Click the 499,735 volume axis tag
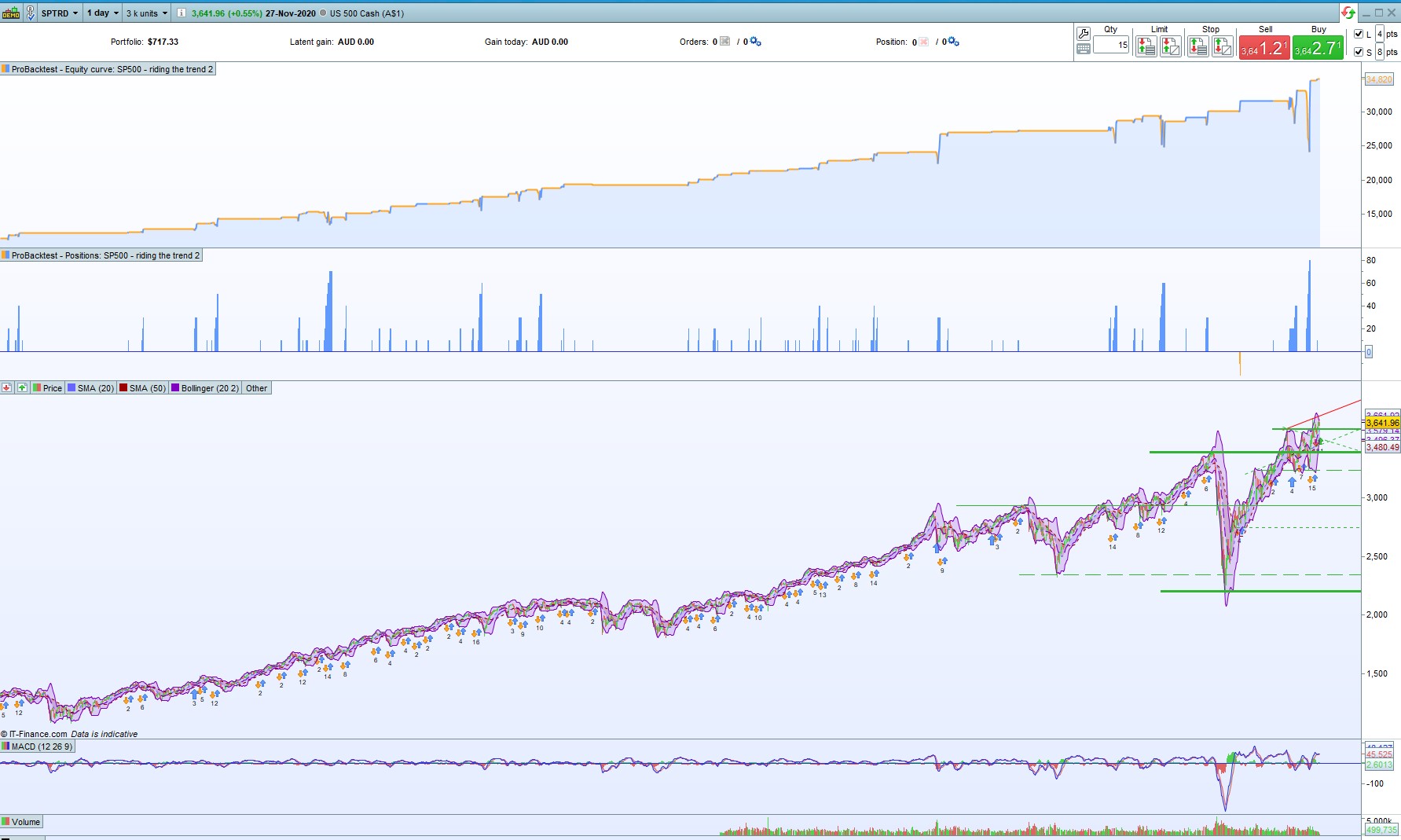1401x840 pixels. 1381,830
